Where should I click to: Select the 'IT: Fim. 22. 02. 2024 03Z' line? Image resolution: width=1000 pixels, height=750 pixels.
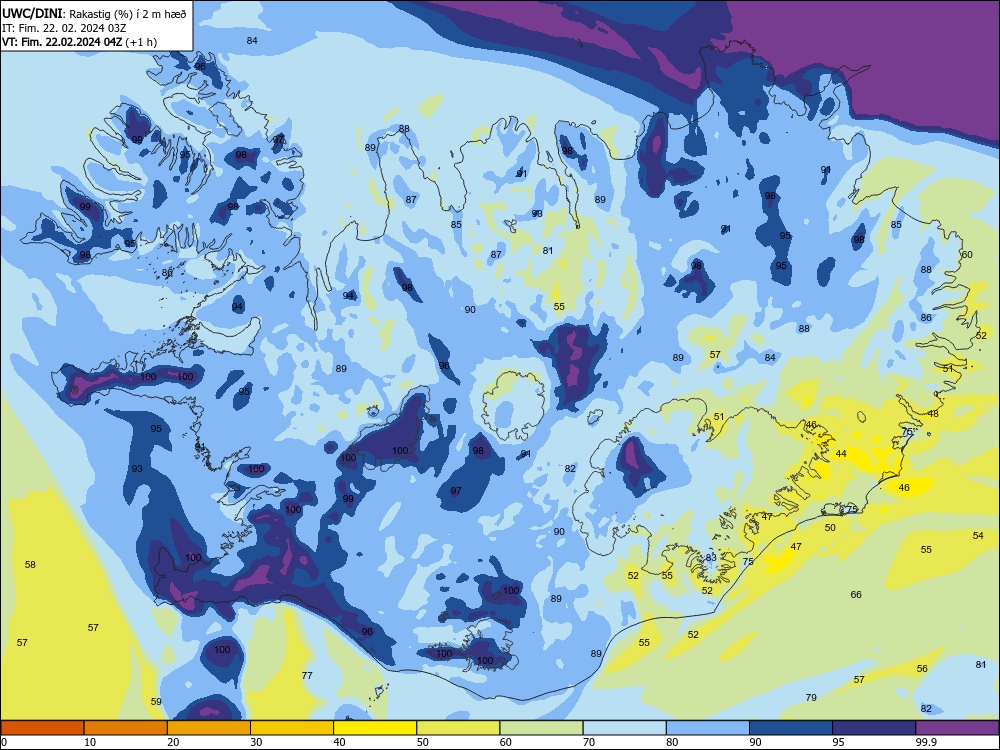pyautogui.click(x=64, y=28)
